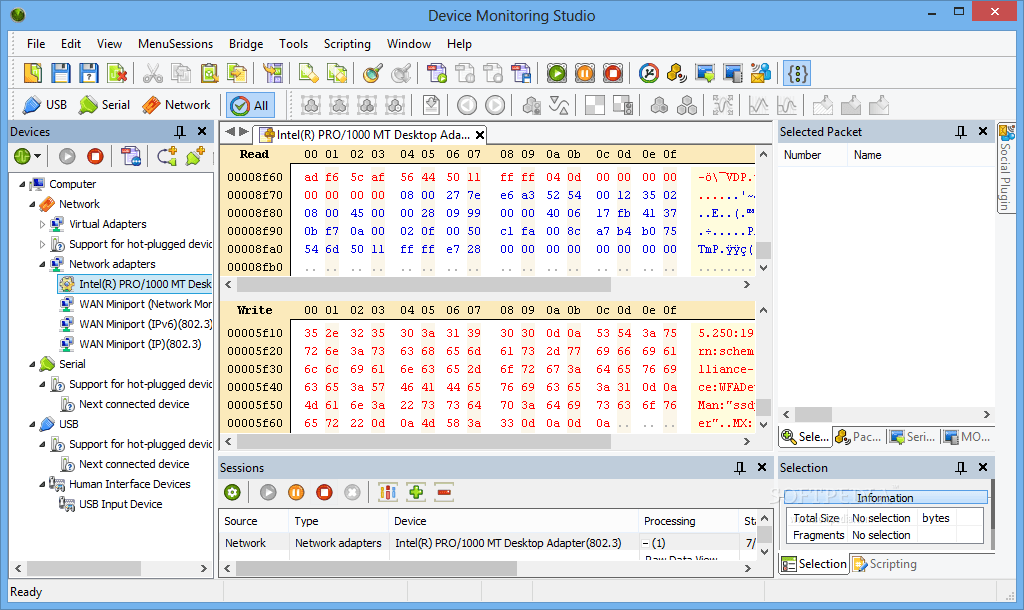Switch to the Seri... tab
Viewport: 1024px width, 610px height.
click(x=913, y=437)
